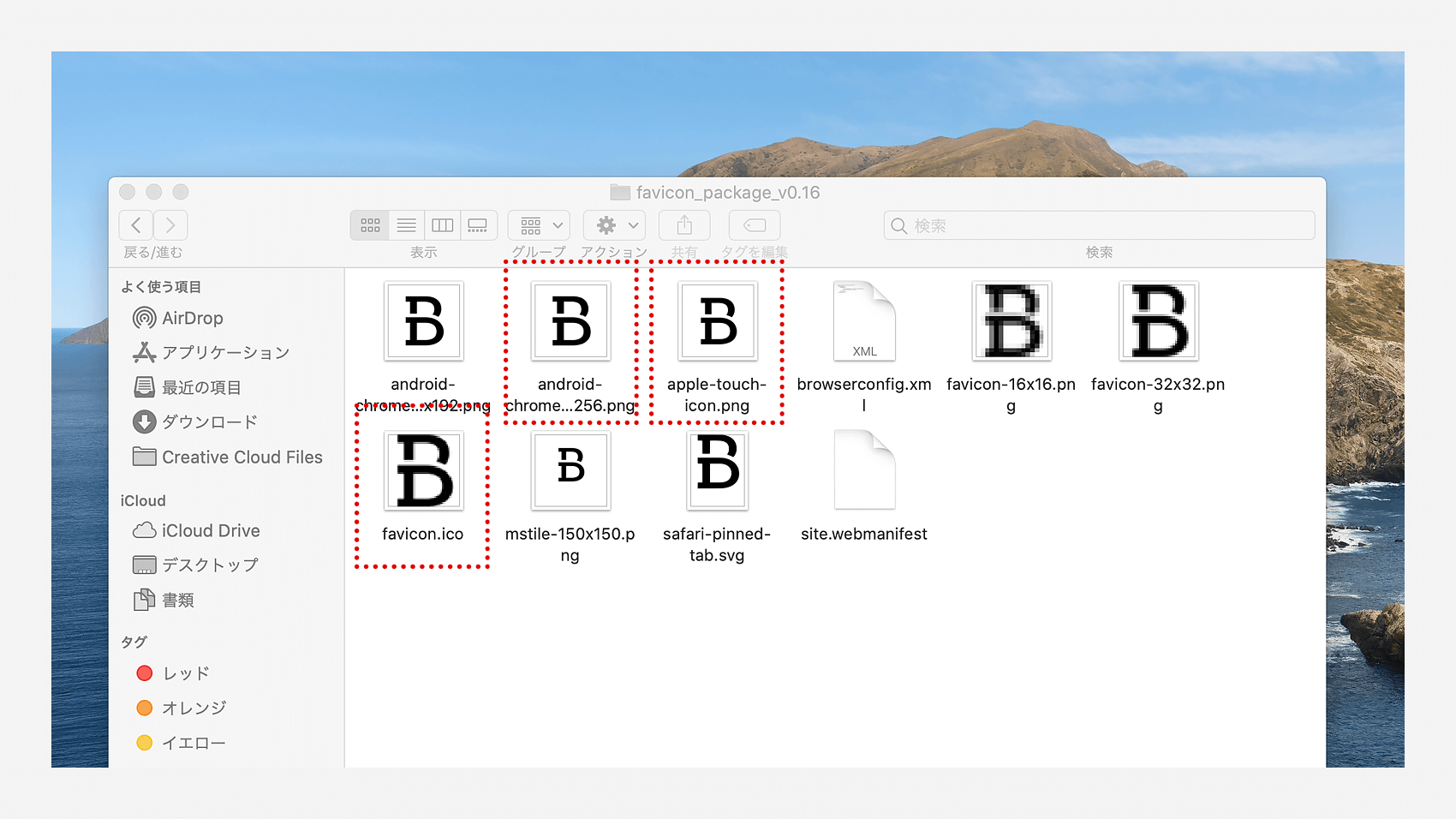
Task: Open site.webmanifest
Action: [863, 471]
